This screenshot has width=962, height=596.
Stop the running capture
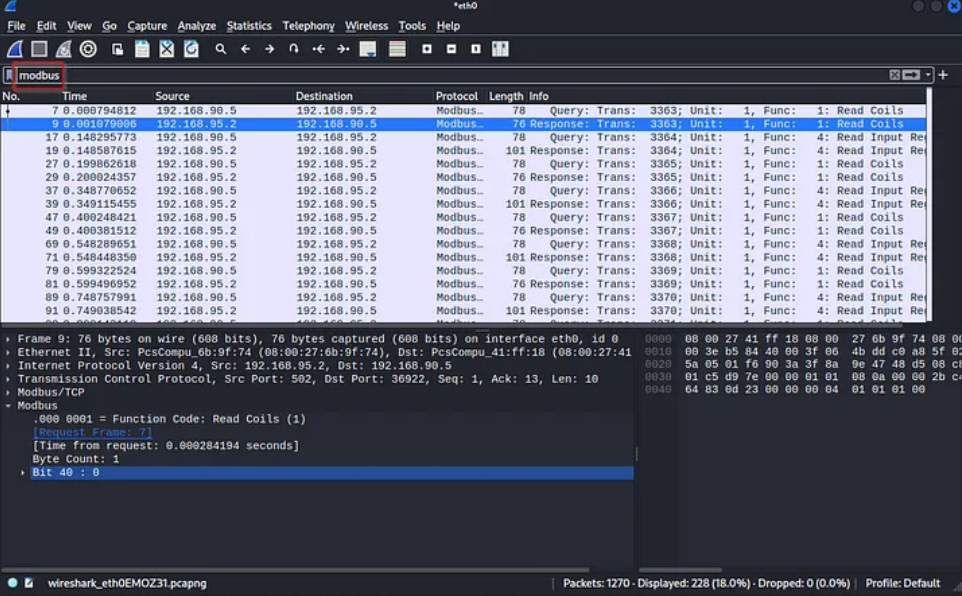(37, 48)
